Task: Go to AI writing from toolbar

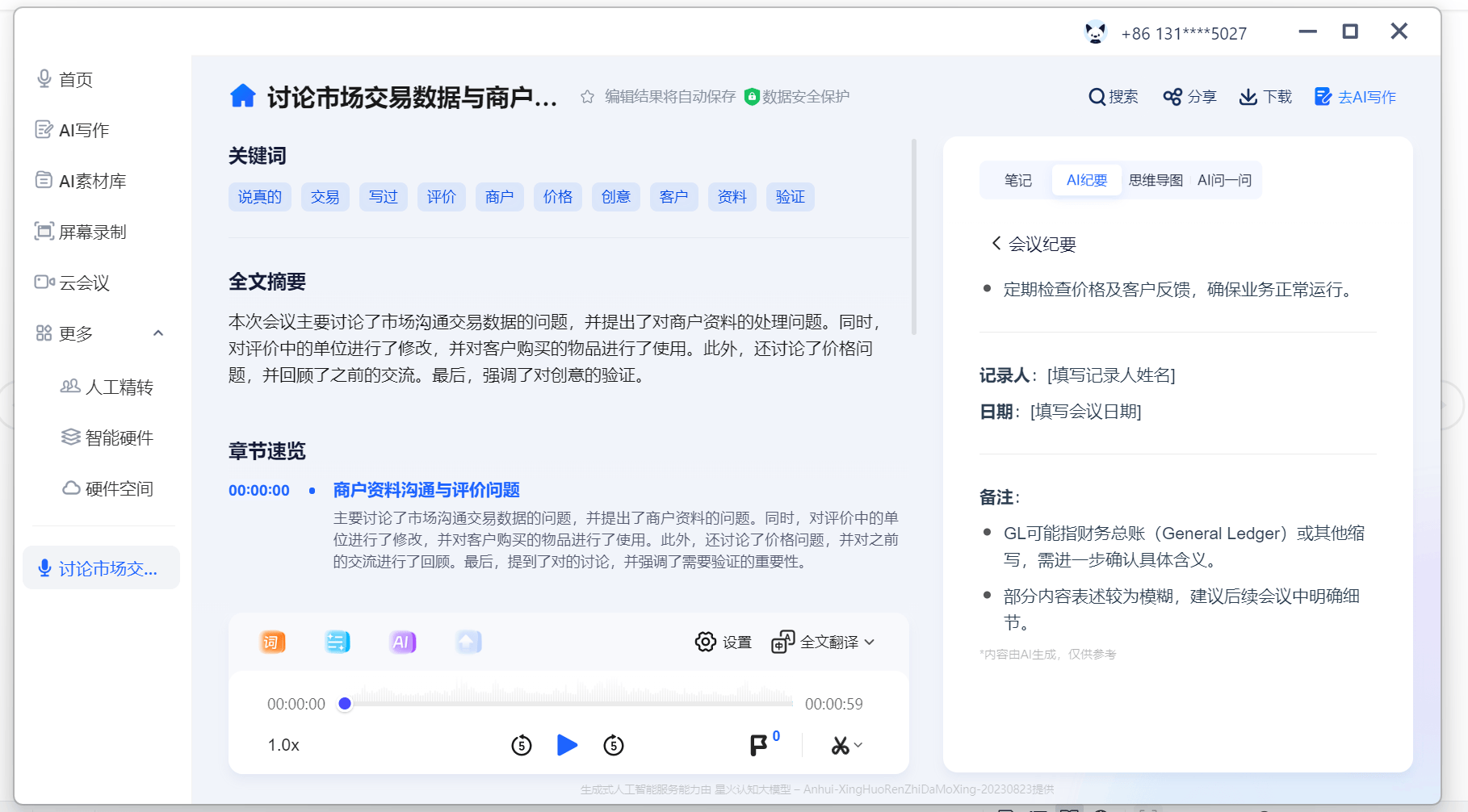Action: (x=1355, y=97)
